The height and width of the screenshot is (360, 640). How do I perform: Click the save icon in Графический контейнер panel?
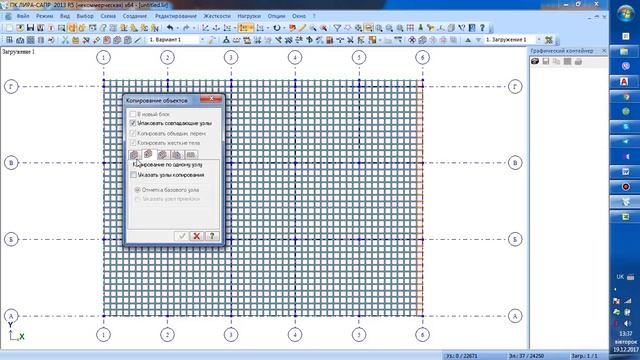click(x=546, y=62)
